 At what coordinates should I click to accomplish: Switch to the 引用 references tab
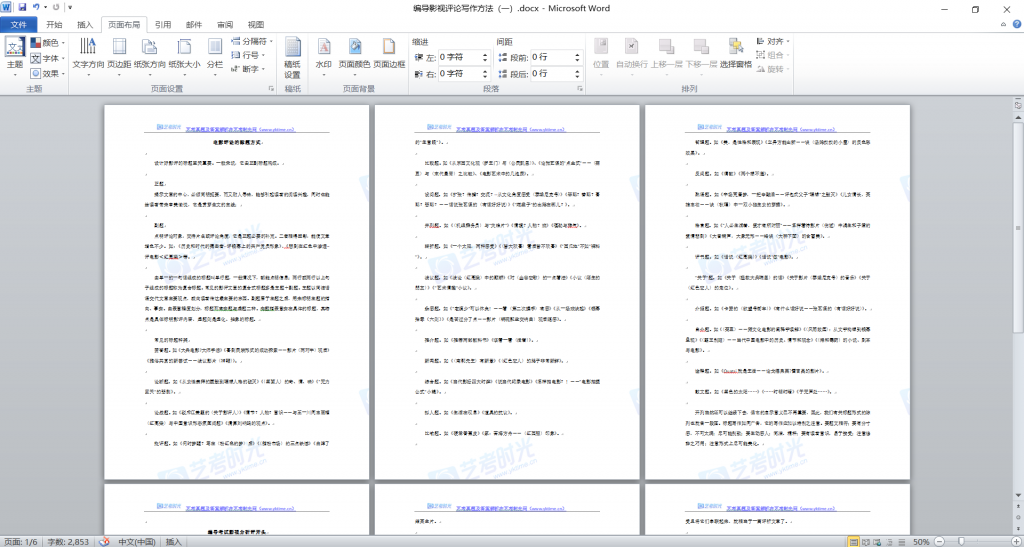click(x=162, y=24)
